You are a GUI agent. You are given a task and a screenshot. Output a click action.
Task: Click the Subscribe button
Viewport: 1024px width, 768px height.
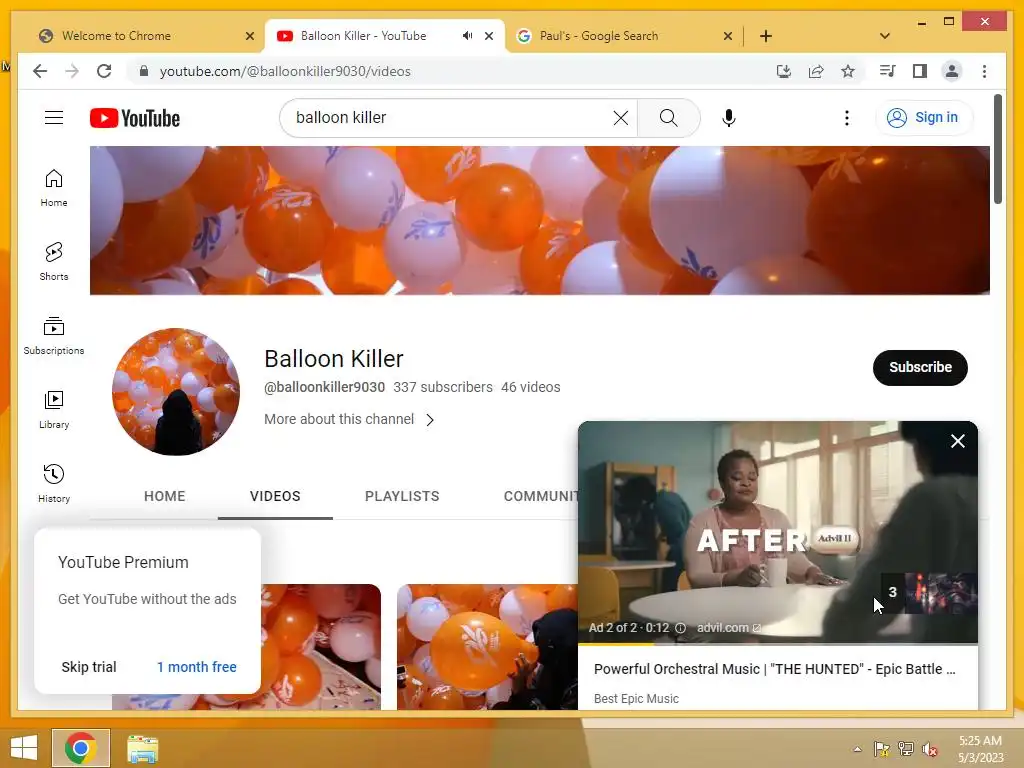(x=920, y=368)
